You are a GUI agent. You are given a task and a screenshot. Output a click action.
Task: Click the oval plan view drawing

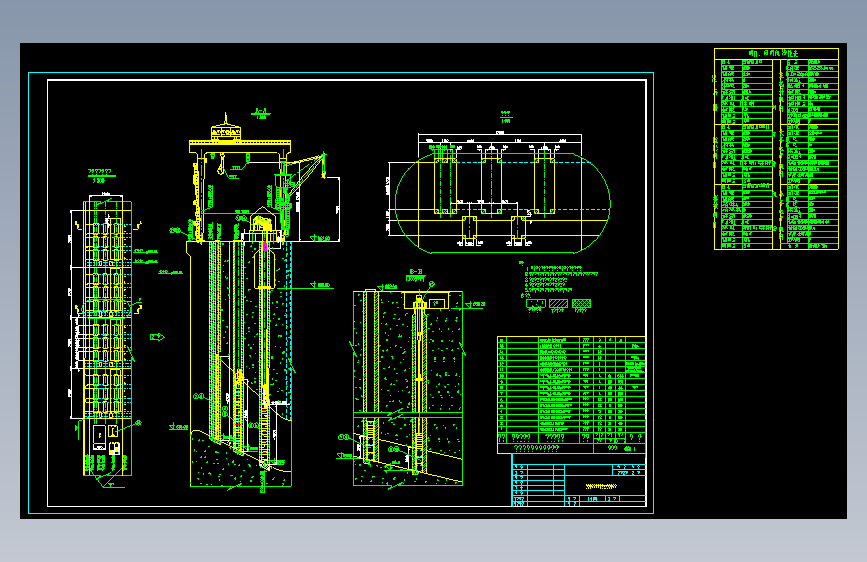click(503, 203)
